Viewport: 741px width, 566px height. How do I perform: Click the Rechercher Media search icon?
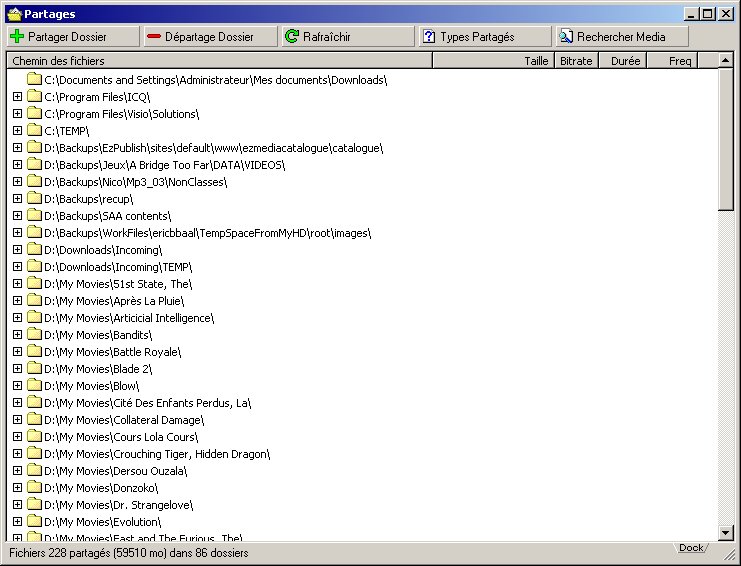pos(565,36)
